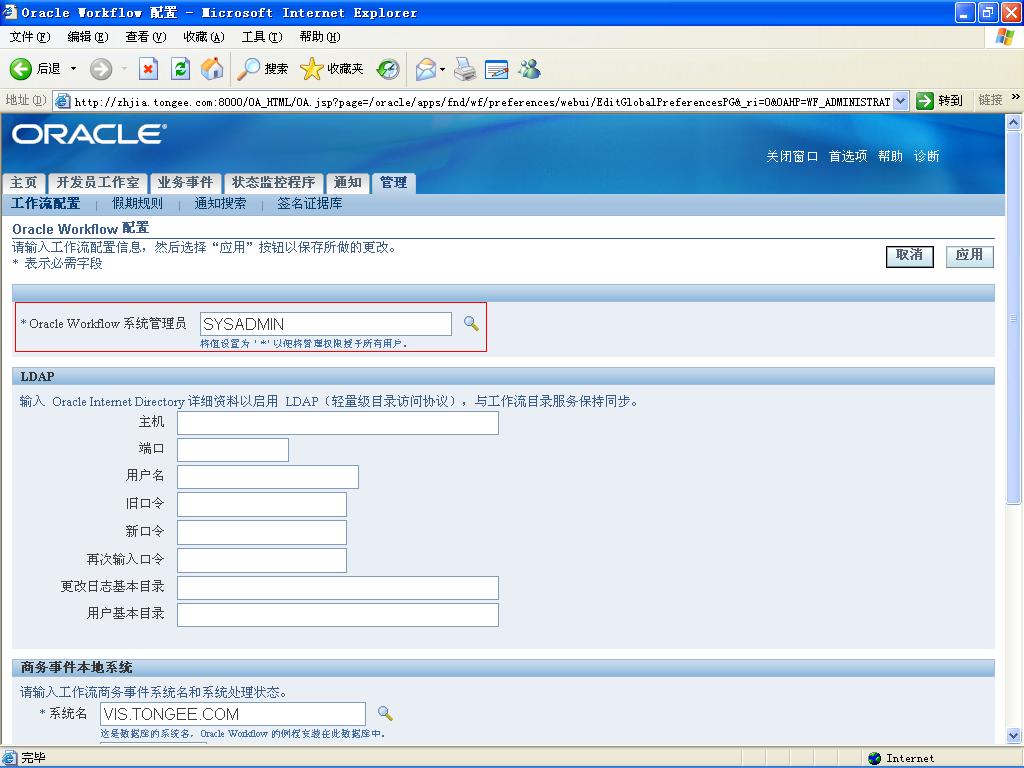1024x768 pixels.
Task: Click the vertical scrollbar up arrow
Action: 1014,122
